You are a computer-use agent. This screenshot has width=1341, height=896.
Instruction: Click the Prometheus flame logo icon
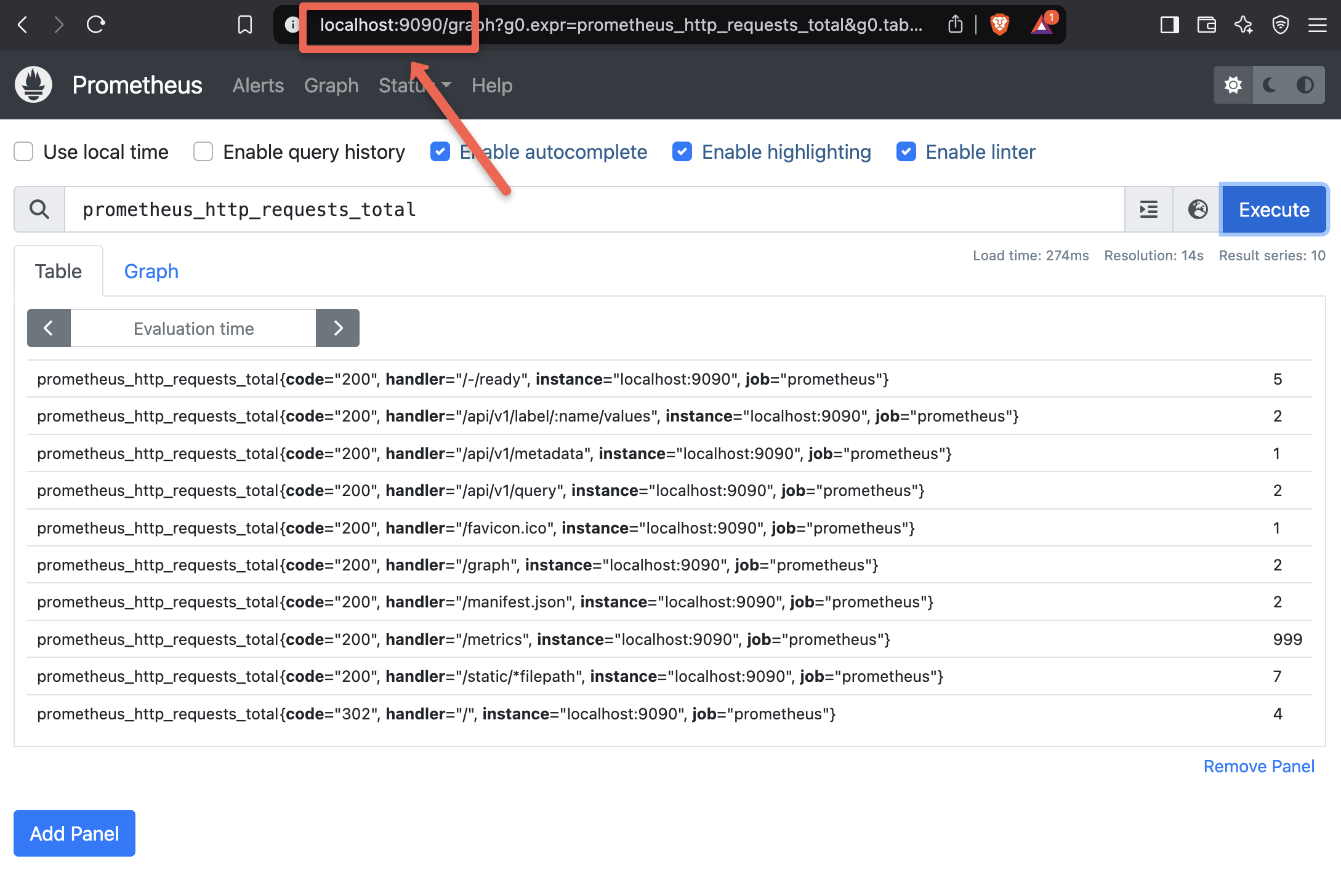pos(36,85)
